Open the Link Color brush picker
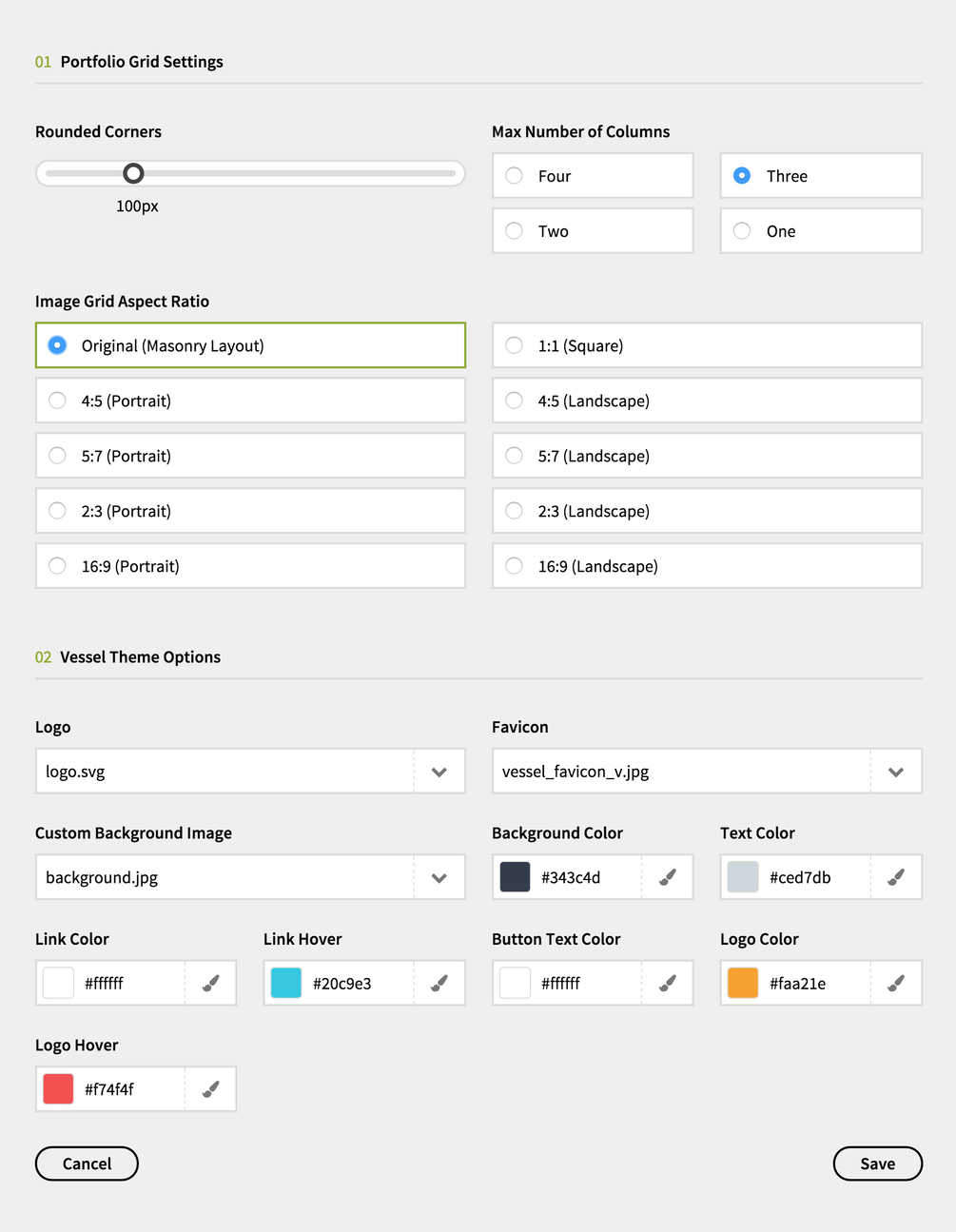The width and height of the screenshot is (956, 1232). click(x=211, y=983)
